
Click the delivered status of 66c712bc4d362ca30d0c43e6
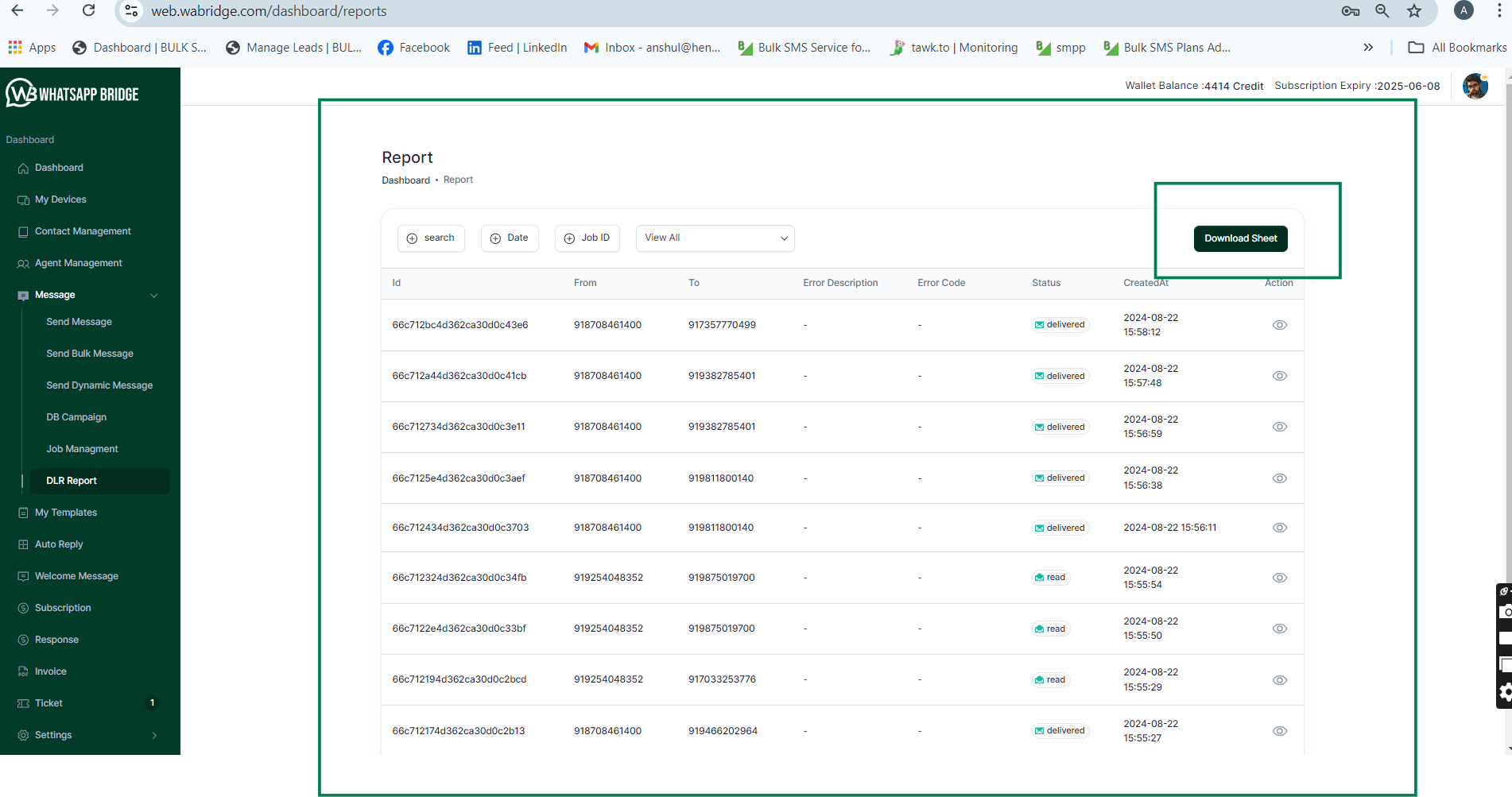1060,324
